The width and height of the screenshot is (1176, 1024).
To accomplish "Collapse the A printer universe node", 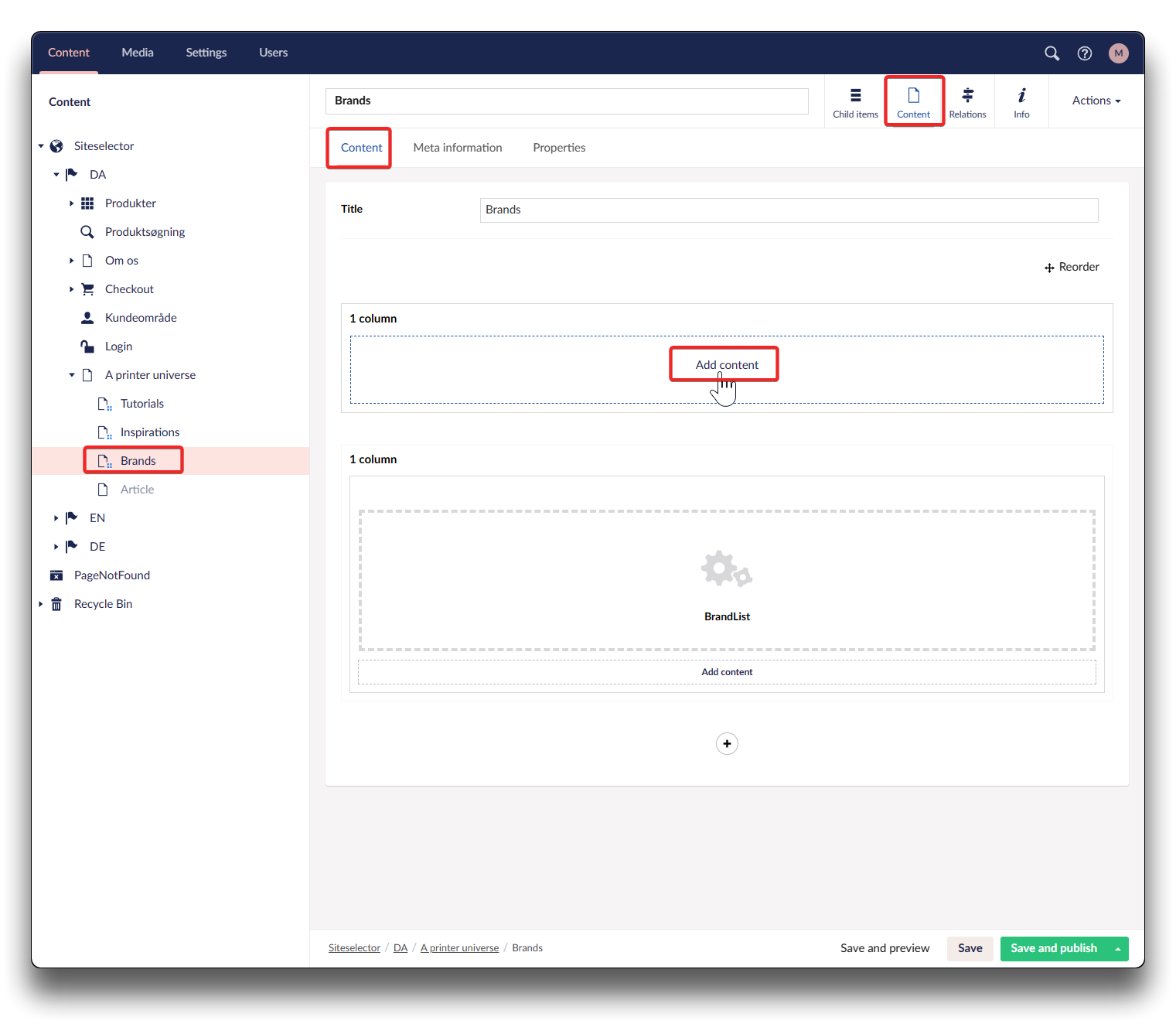I will tap(71, 375).
